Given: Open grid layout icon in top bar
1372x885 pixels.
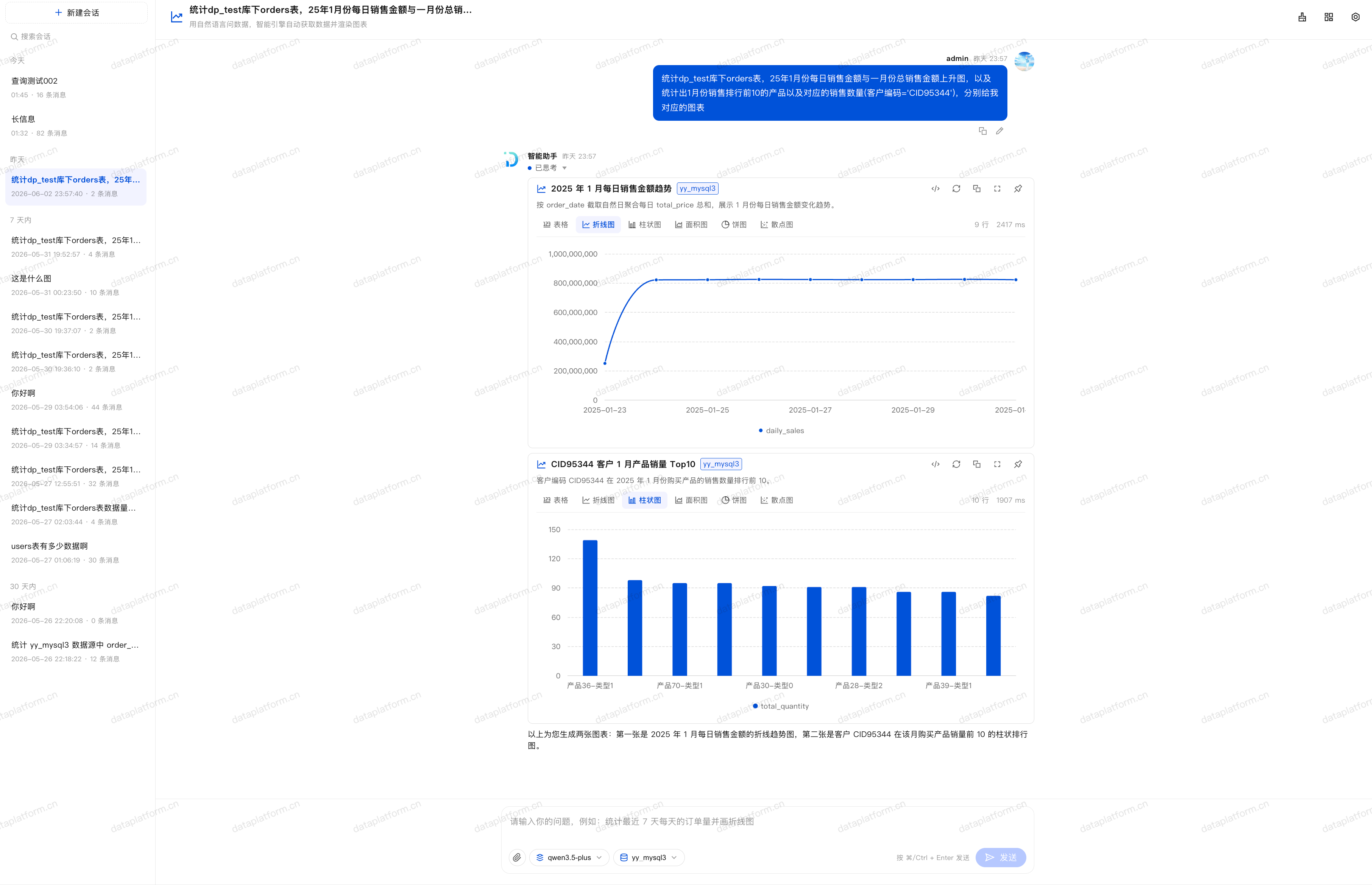Looking at the screenshot, I should point(1328,17).
